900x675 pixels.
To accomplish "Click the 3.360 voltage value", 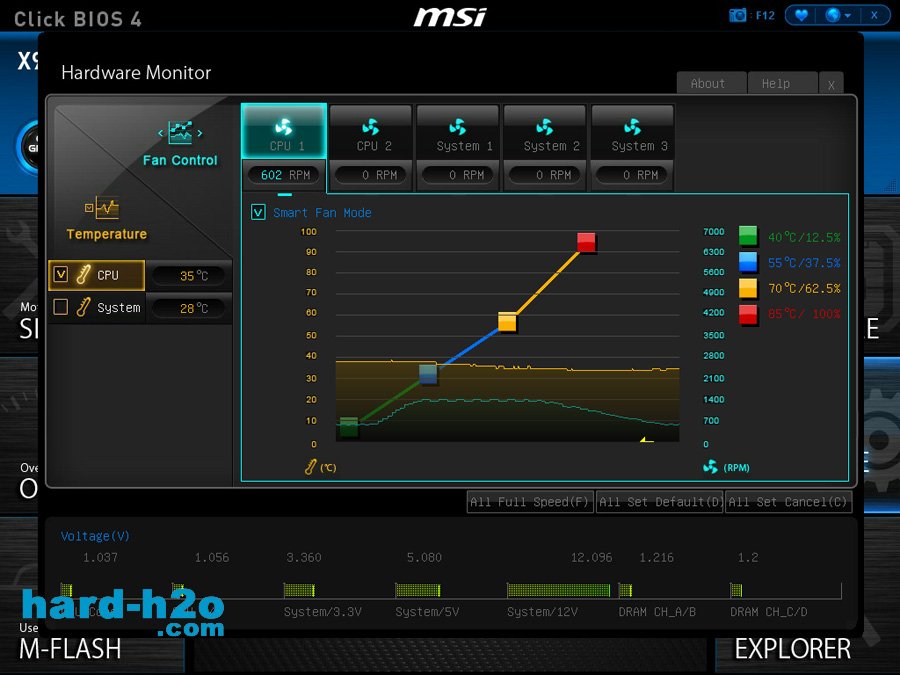I will click(x=304, y=558).
